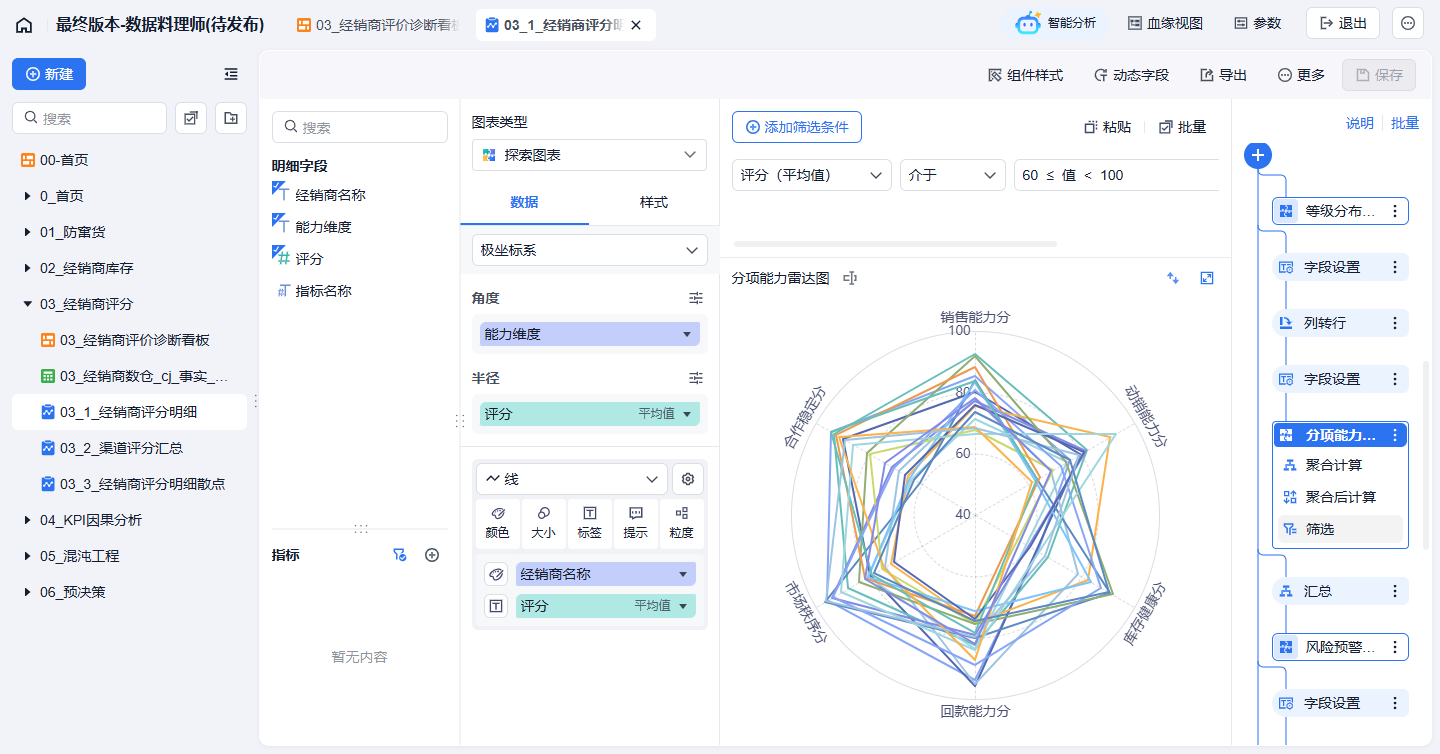Click the filter icon in 指标 section
1440x754 pixels.
pos(400,555)
